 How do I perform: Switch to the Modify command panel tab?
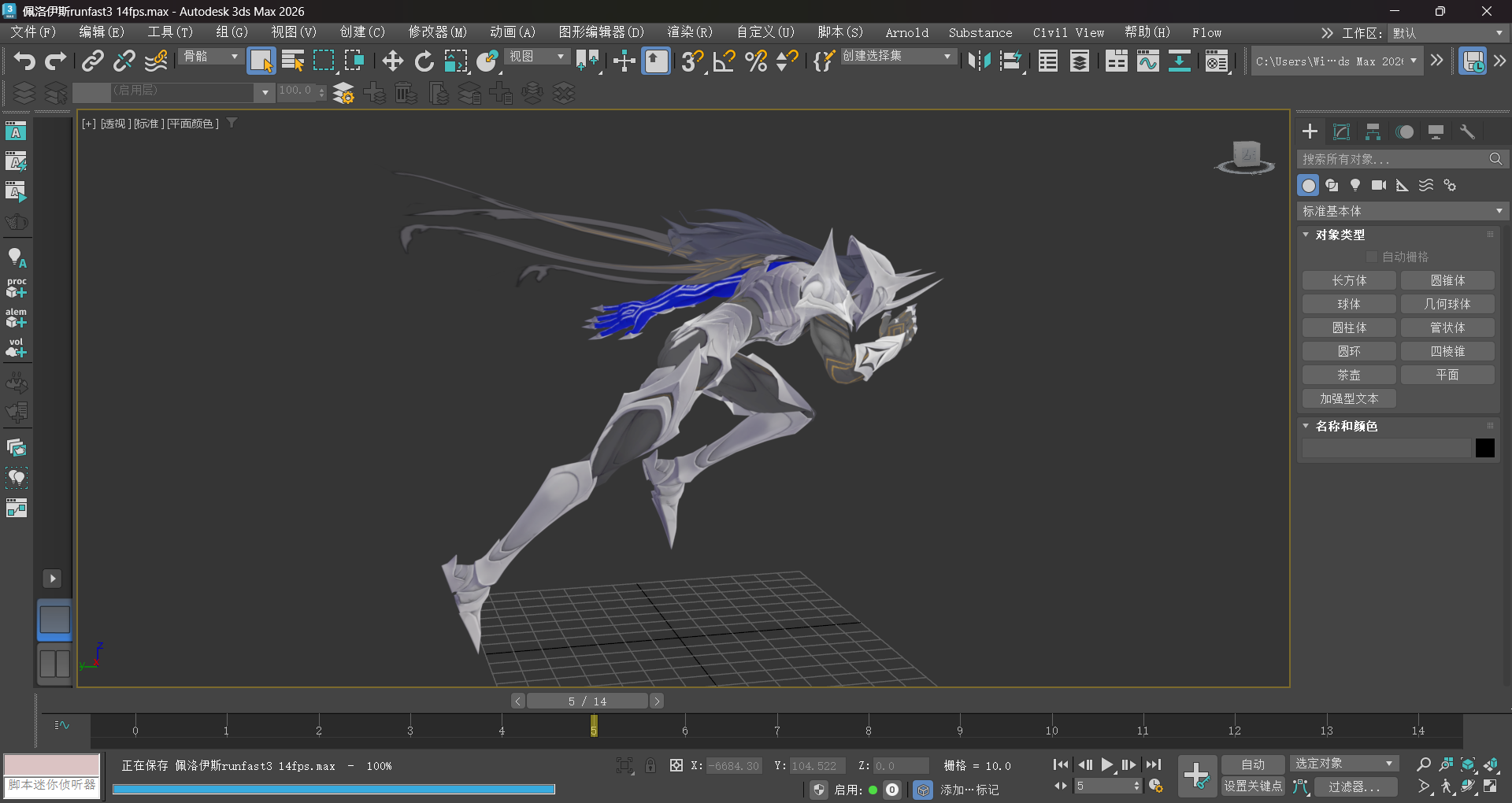coord(1341,131)
